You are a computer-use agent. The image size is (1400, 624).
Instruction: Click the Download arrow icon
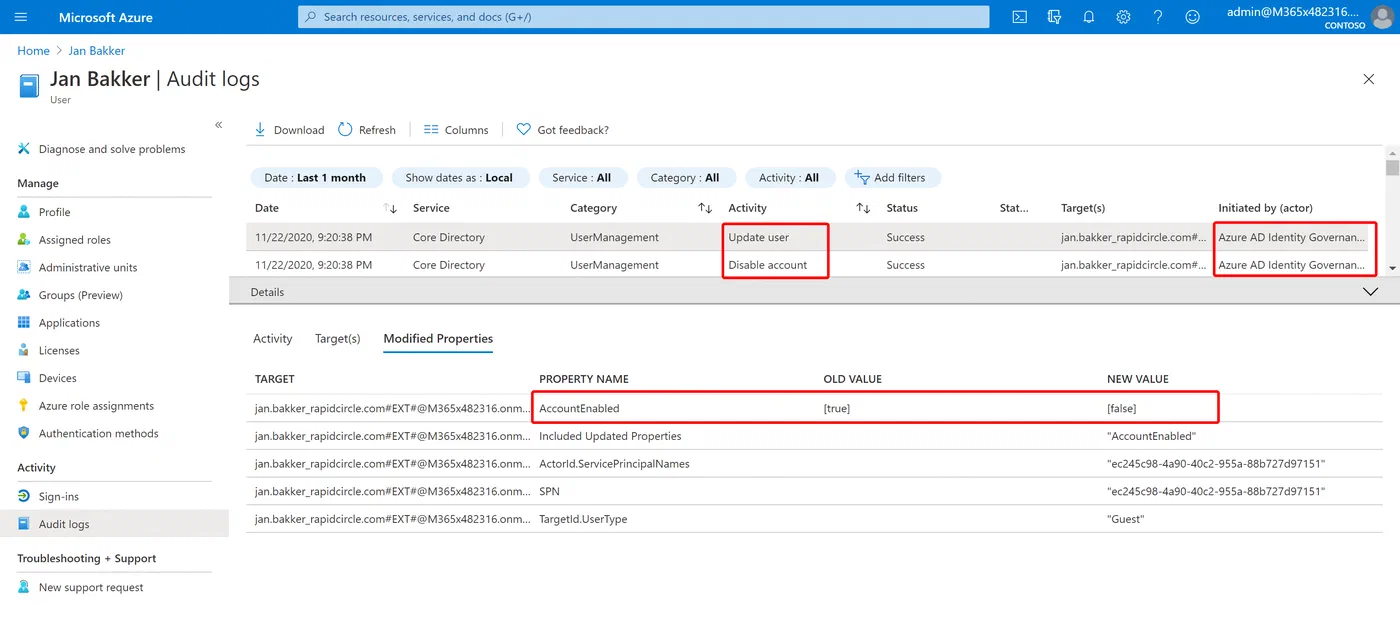tap(260, 130)
